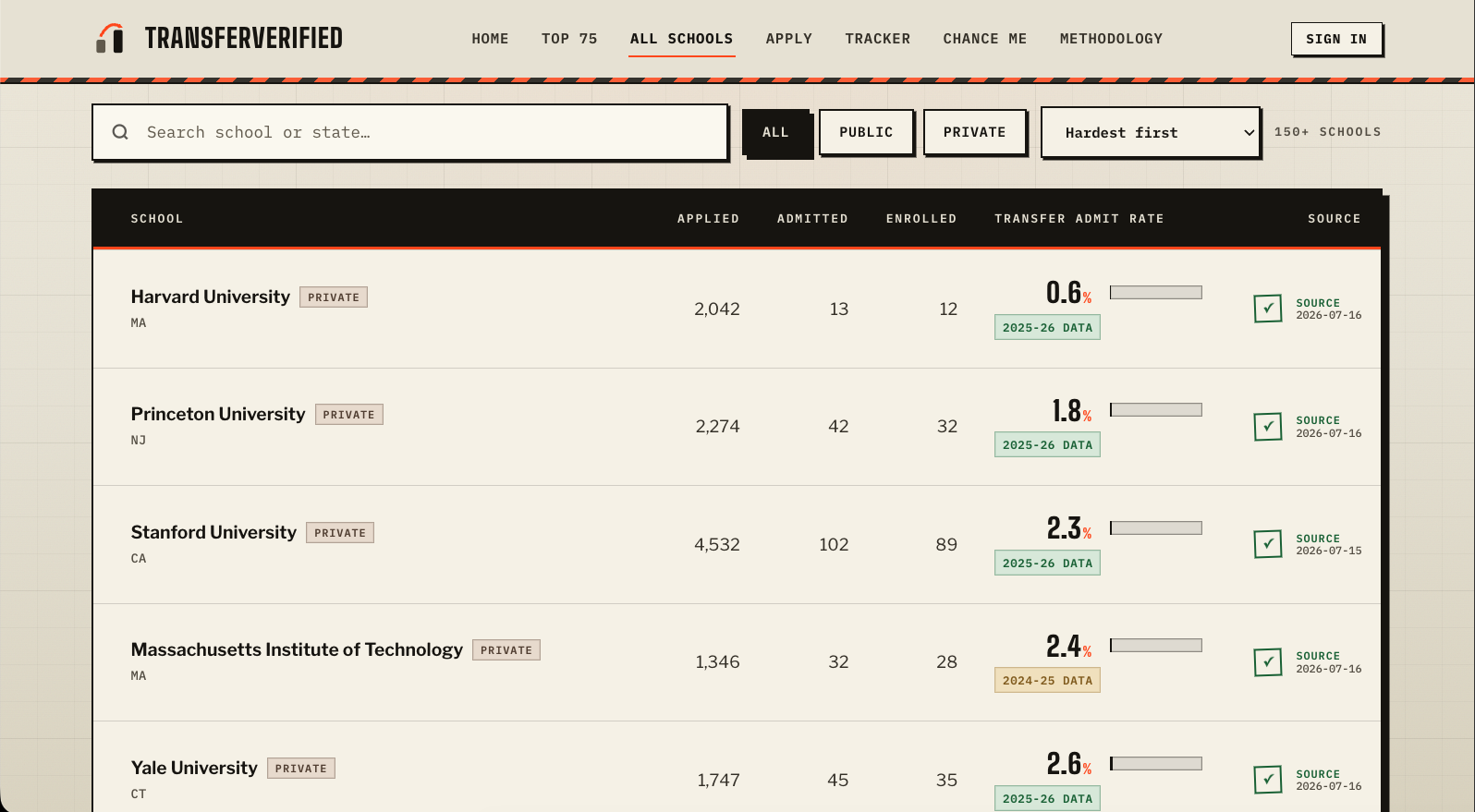Filter the list to PRIVATE schools
Image resolution: width=1475 pixels, height=812 pixels.
pyautogui.click(x=975, y=132)
